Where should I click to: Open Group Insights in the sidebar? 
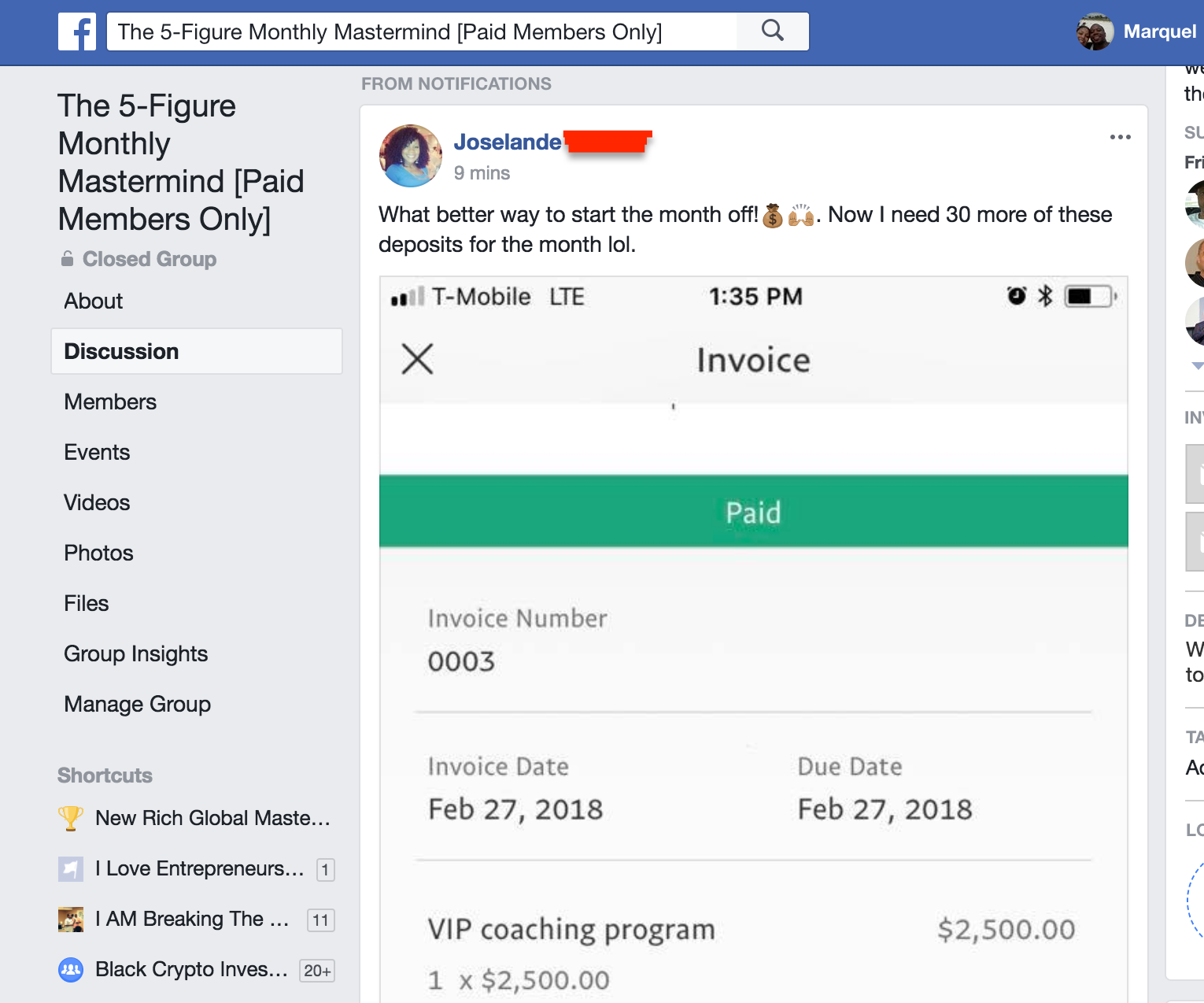click(x=135, y=653)
